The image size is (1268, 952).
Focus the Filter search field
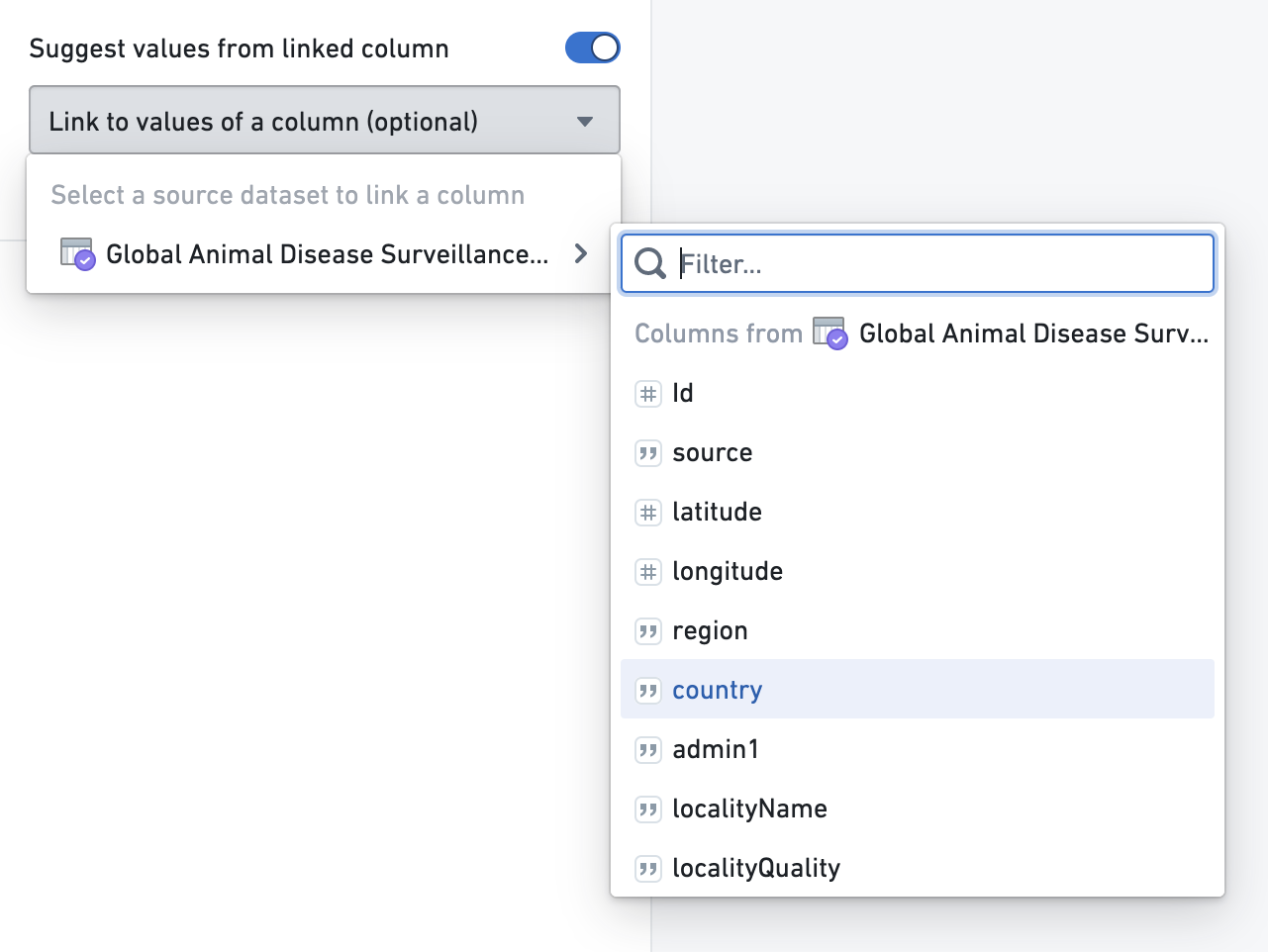point(918,263)
